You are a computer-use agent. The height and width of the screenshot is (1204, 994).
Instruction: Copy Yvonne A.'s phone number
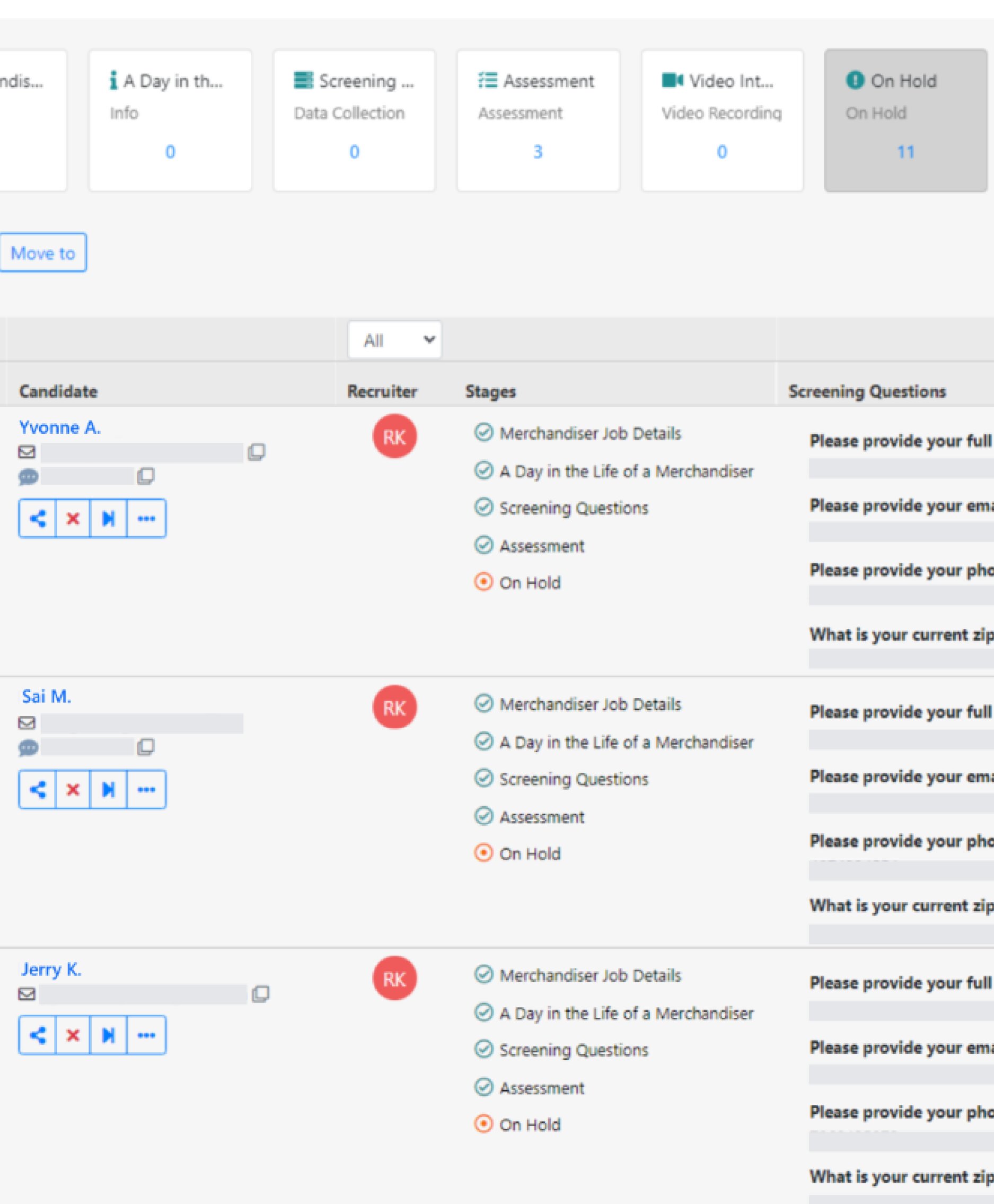(x=145, y=476)
